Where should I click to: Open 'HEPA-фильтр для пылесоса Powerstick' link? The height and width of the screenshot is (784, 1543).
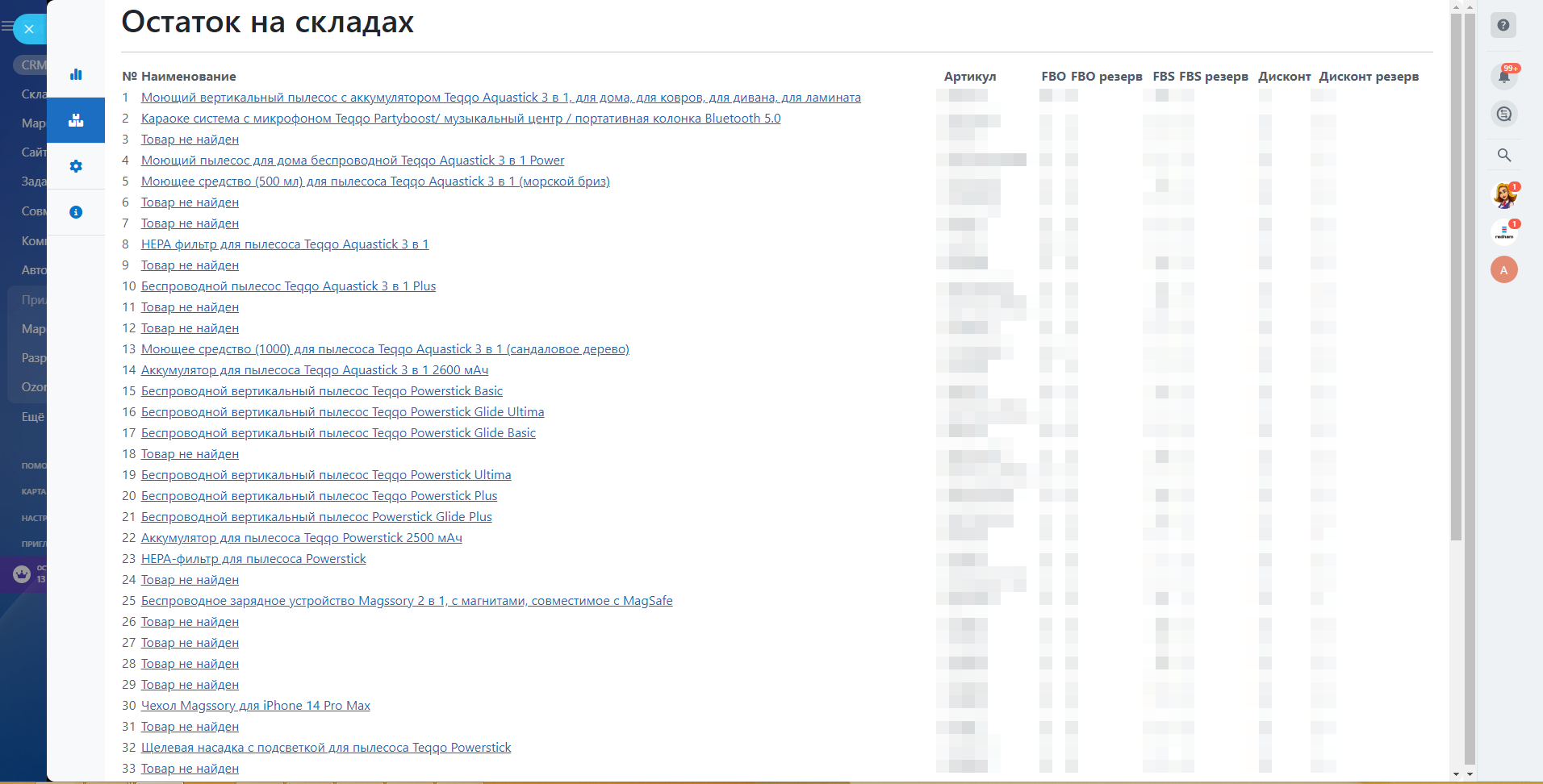[x=253, y=559]
